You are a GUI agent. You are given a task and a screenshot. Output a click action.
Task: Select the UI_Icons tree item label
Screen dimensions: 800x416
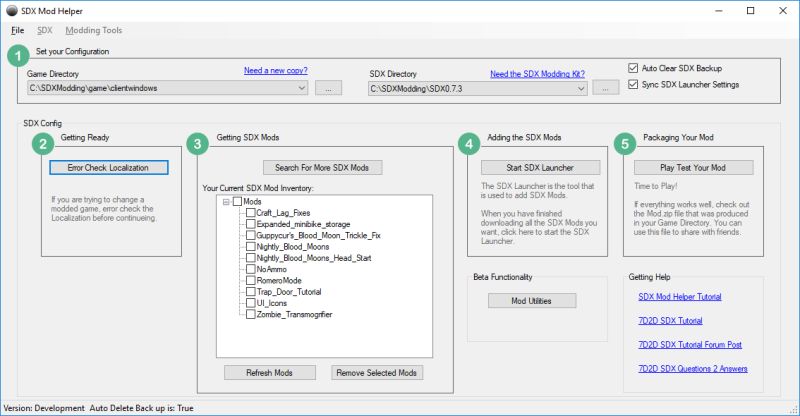(x=272, y=303)
